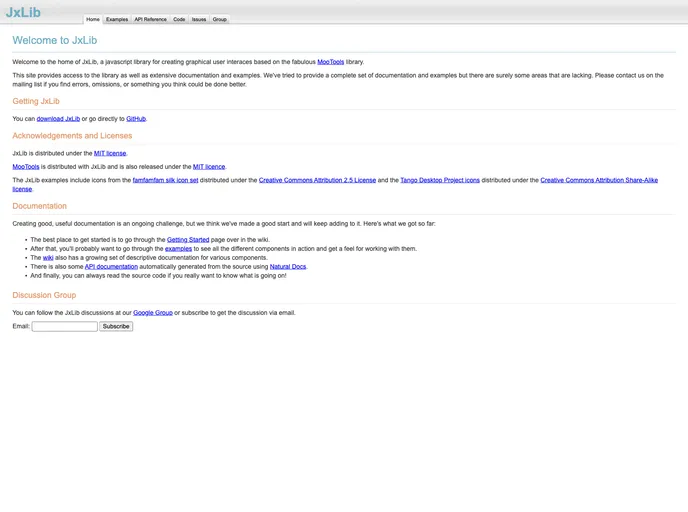Open Creative Commons Attribution Share-Alike license link
This screenshot has height=512, width=688.
pyautogui.click(x=599, y=180)
